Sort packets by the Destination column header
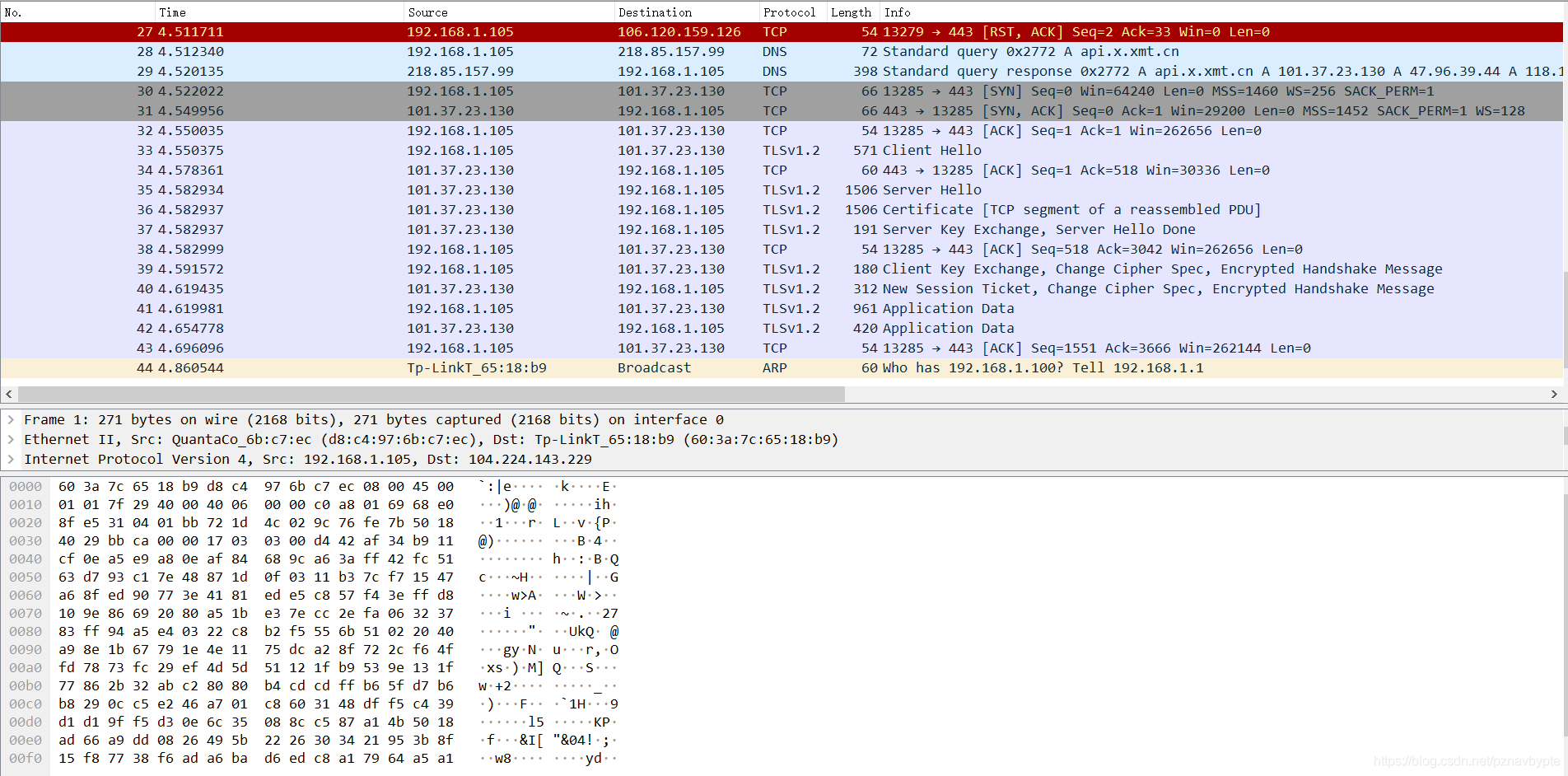Viewport: 1568px width, 776px height. 687,12
